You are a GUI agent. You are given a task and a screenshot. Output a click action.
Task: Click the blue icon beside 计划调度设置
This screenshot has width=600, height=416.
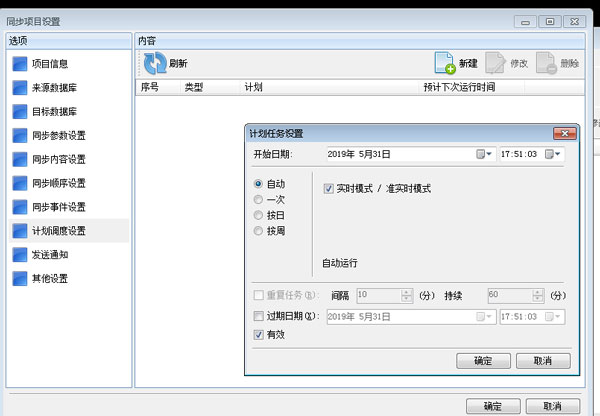tap(20, 231)
